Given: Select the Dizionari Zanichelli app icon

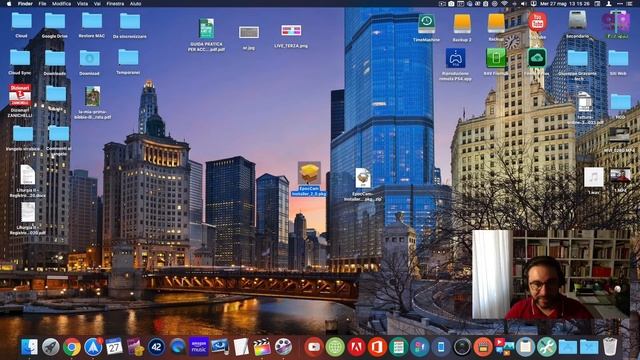Looking at the screenshot, I should (20, 95).
